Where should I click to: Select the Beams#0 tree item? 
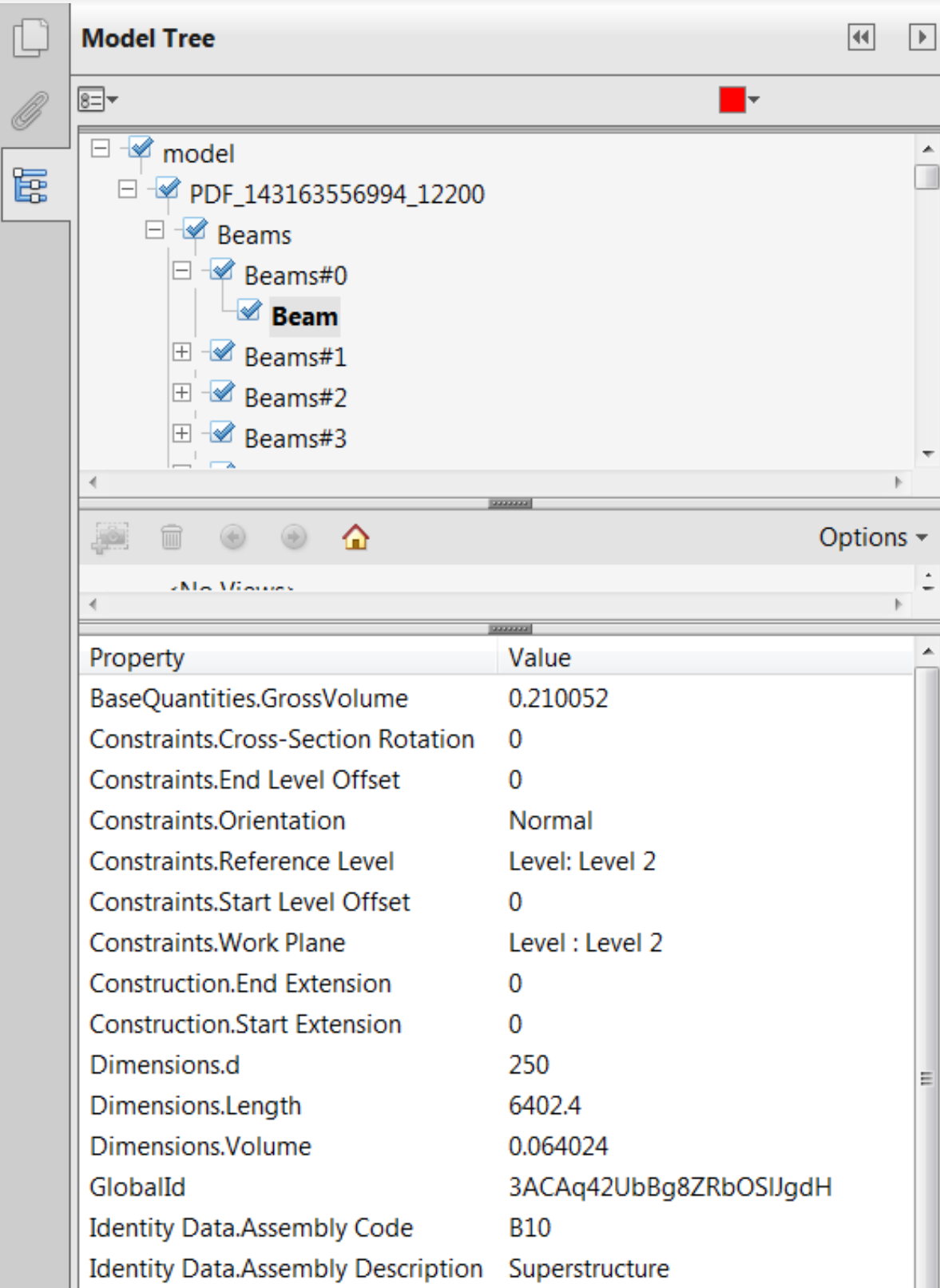[x=295, y=275]
